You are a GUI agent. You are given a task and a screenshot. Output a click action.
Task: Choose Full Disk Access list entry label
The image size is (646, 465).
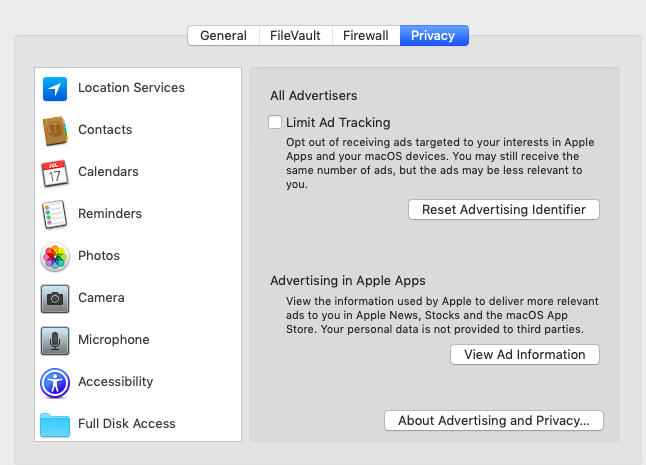[x=127, y=423]
